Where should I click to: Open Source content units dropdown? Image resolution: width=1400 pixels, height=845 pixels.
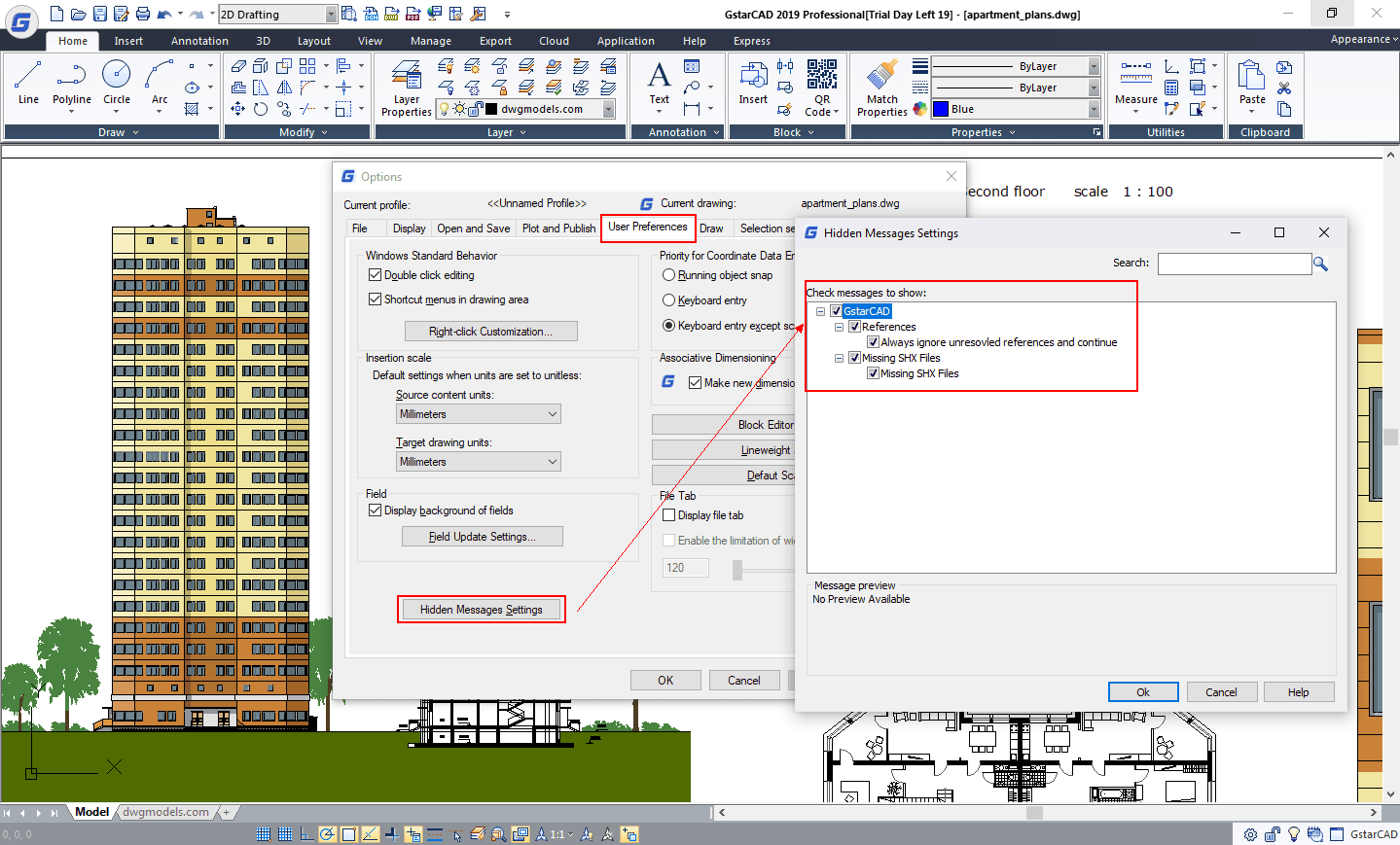click(479, 414)
